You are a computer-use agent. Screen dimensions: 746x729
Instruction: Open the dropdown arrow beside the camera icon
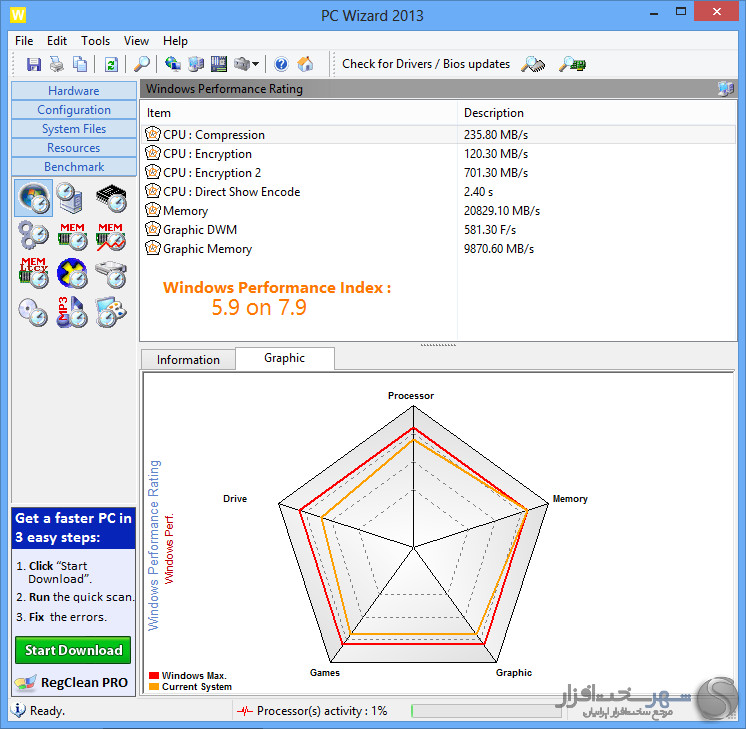point(256,64)
